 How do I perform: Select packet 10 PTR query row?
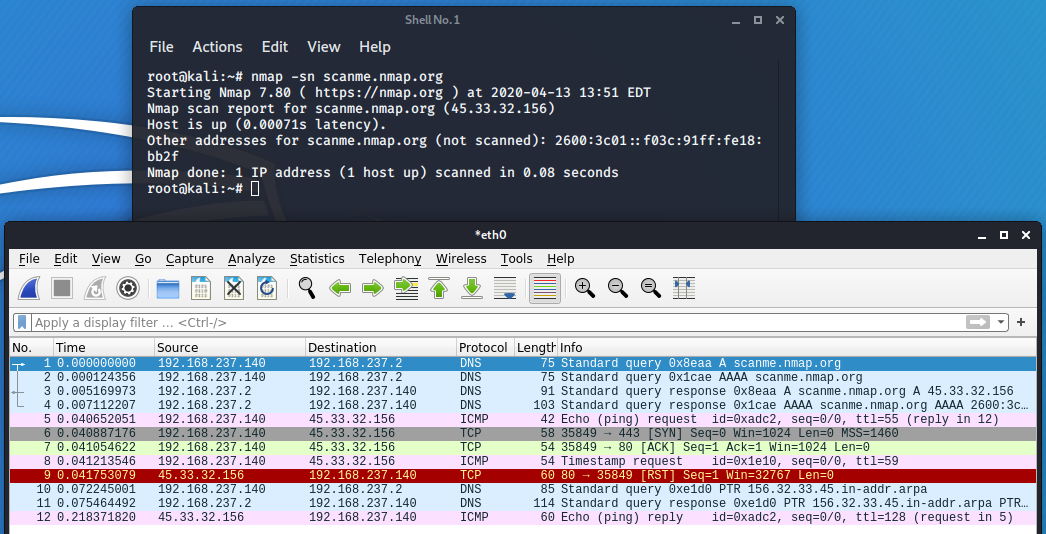tap(524, 489)
